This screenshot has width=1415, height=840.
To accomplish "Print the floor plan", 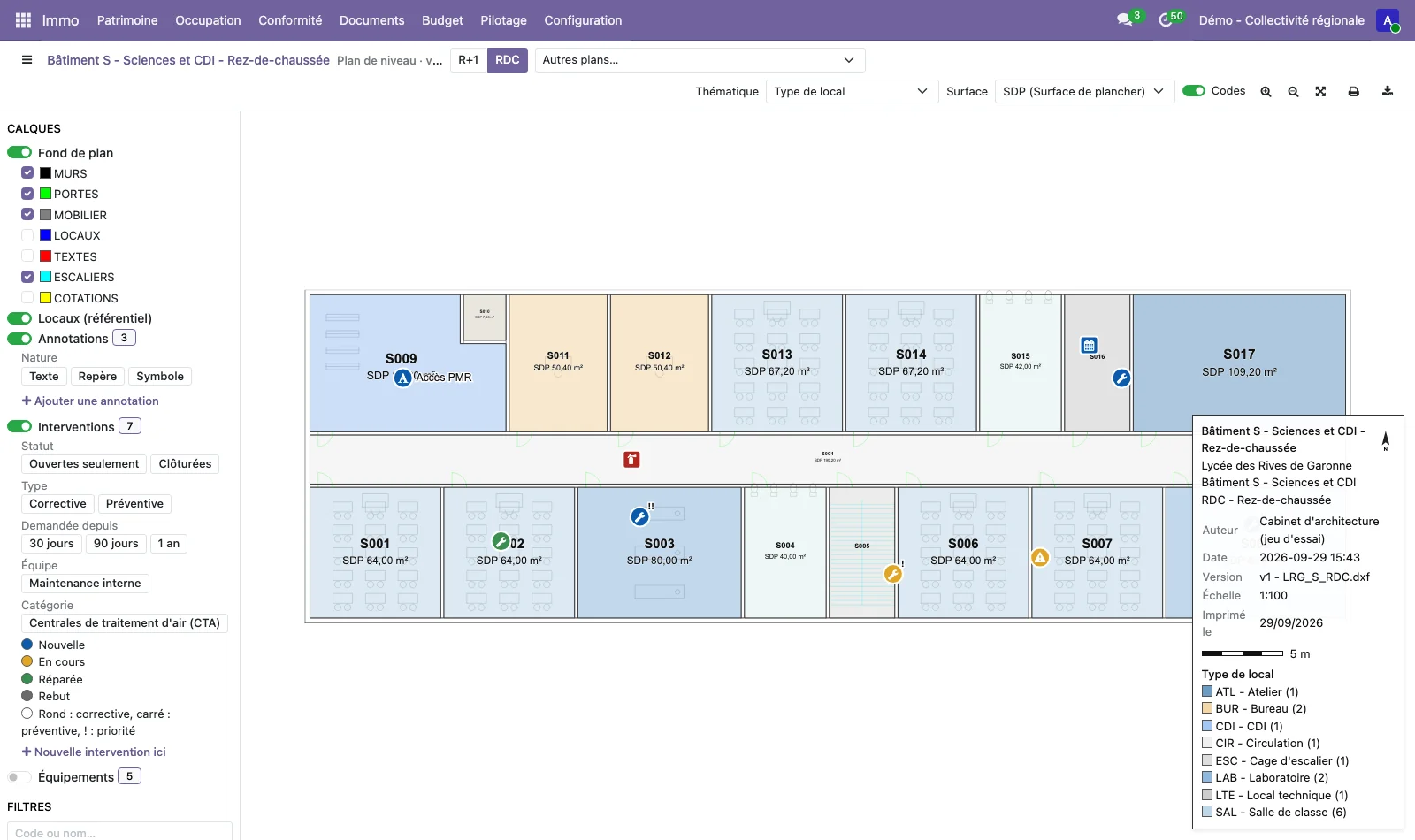I will coord(1353,91).
